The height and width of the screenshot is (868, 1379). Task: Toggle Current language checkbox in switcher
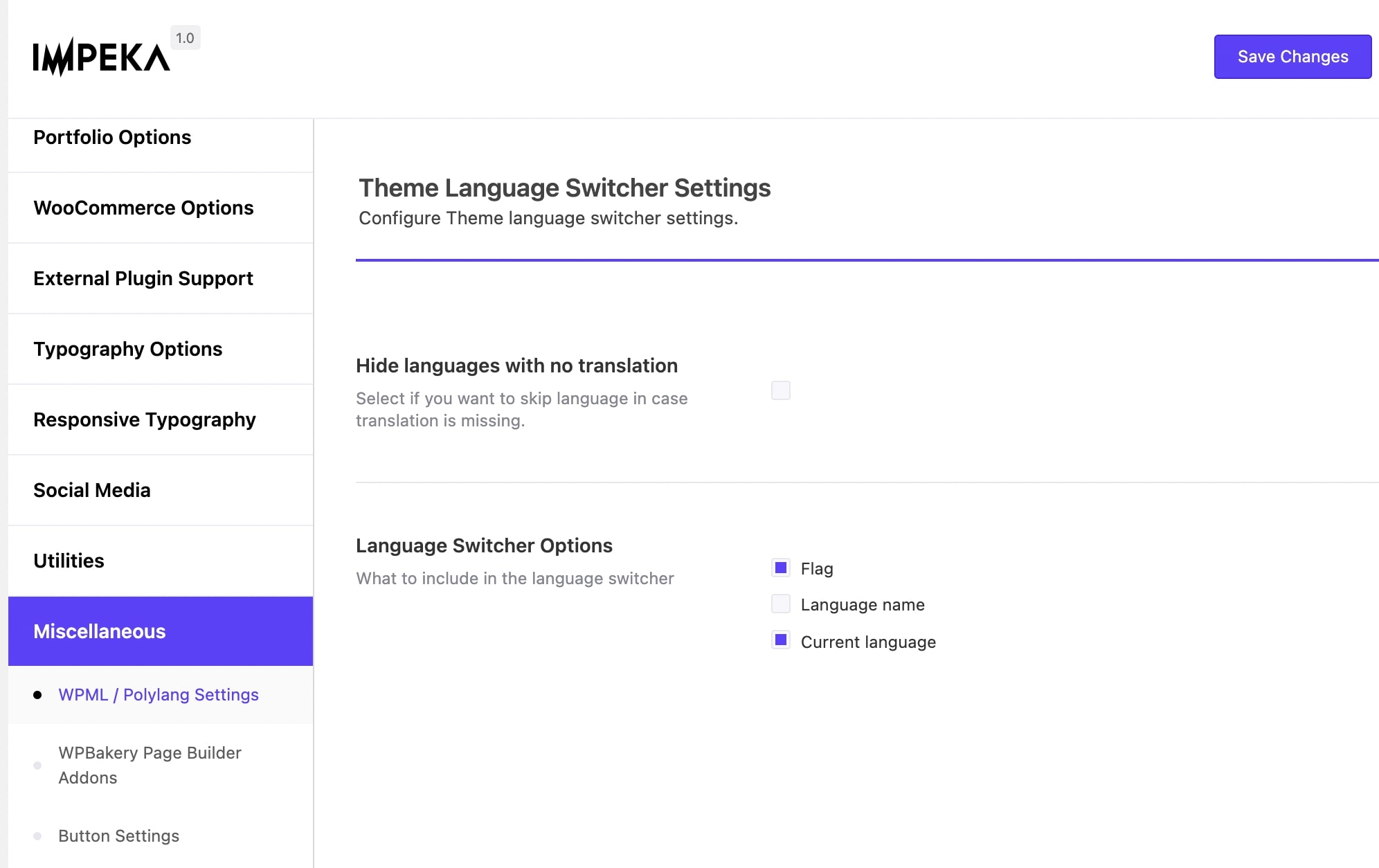[x=779, y=640]
